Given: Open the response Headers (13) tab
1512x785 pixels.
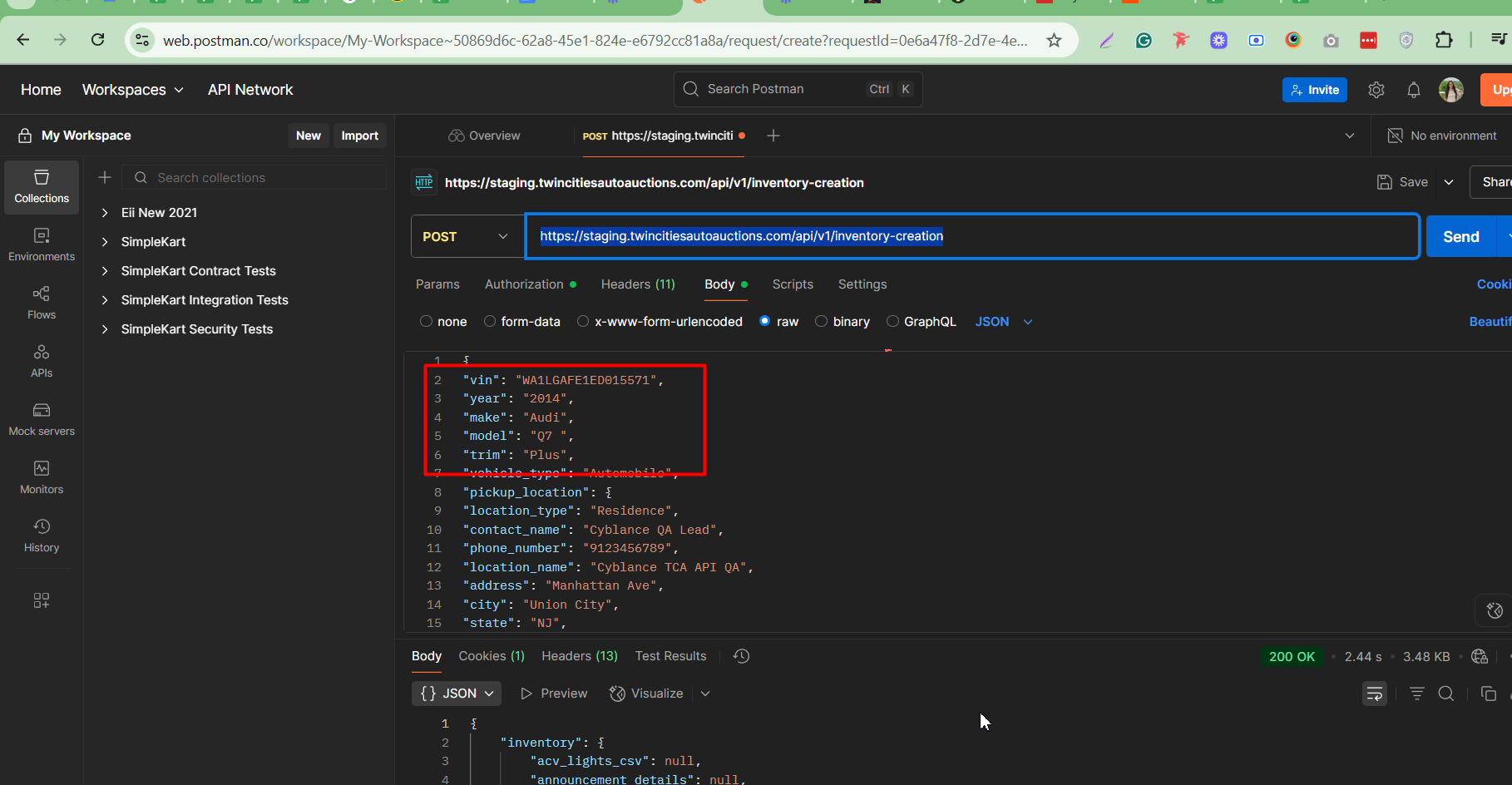Looking at the screenshot, I should (x=580, y=656).
